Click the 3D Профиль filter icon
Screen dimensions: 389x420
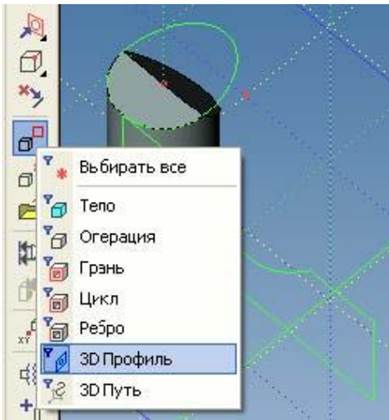[56, 359]
